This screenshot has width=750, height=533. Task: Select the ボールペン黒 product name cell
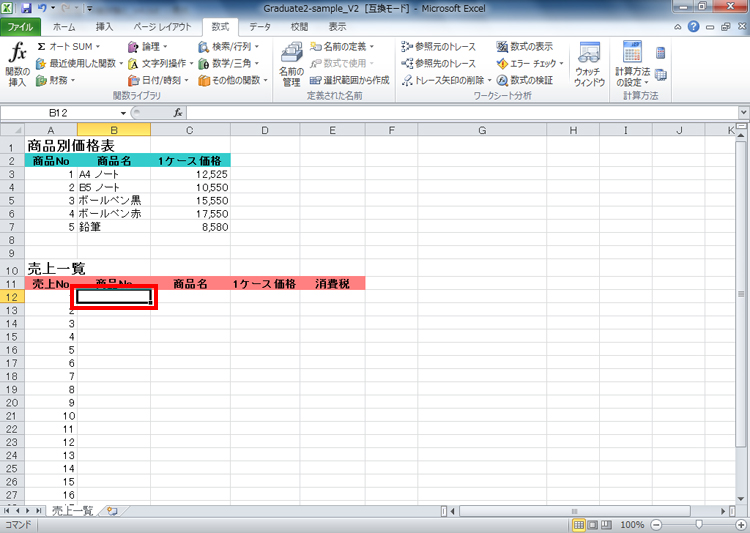point(114,200)
